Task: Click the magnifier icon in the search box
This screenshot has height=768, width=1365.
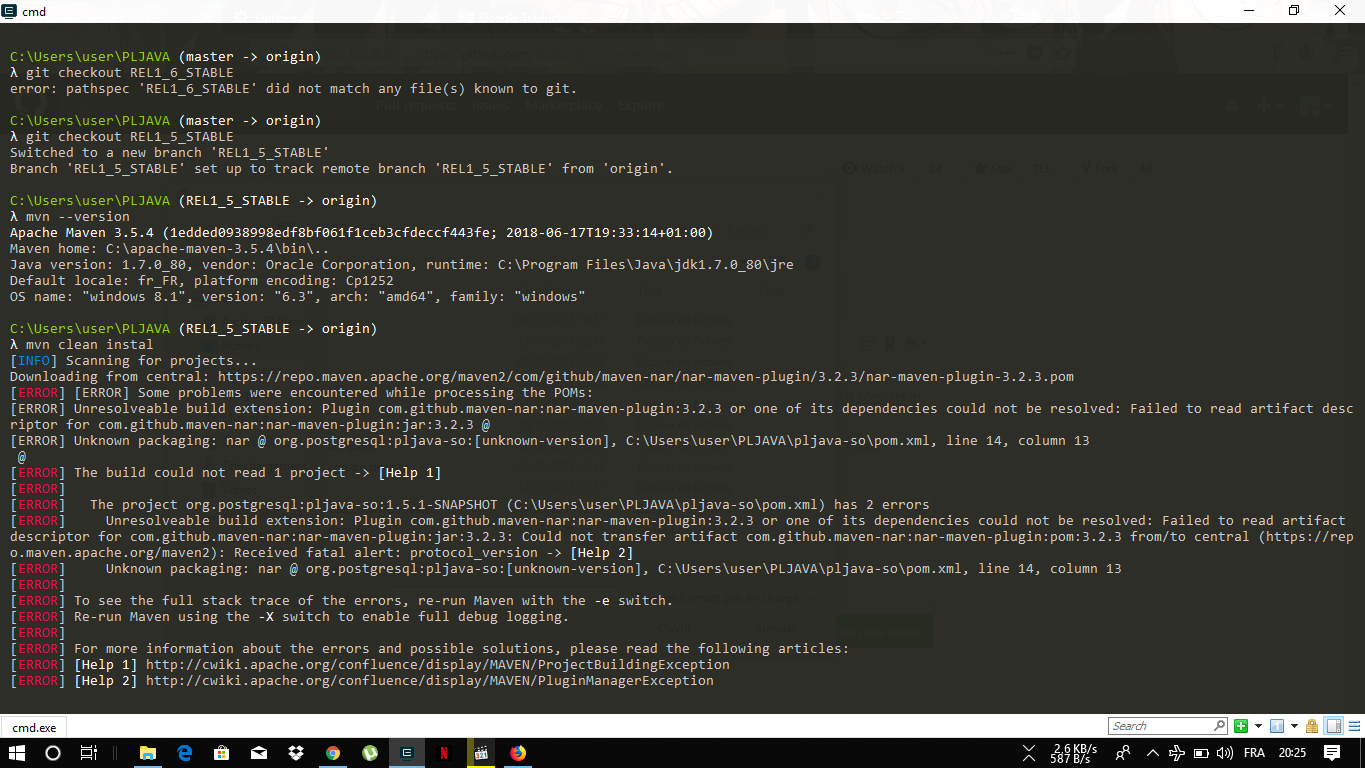Action: pos(1219,725)
